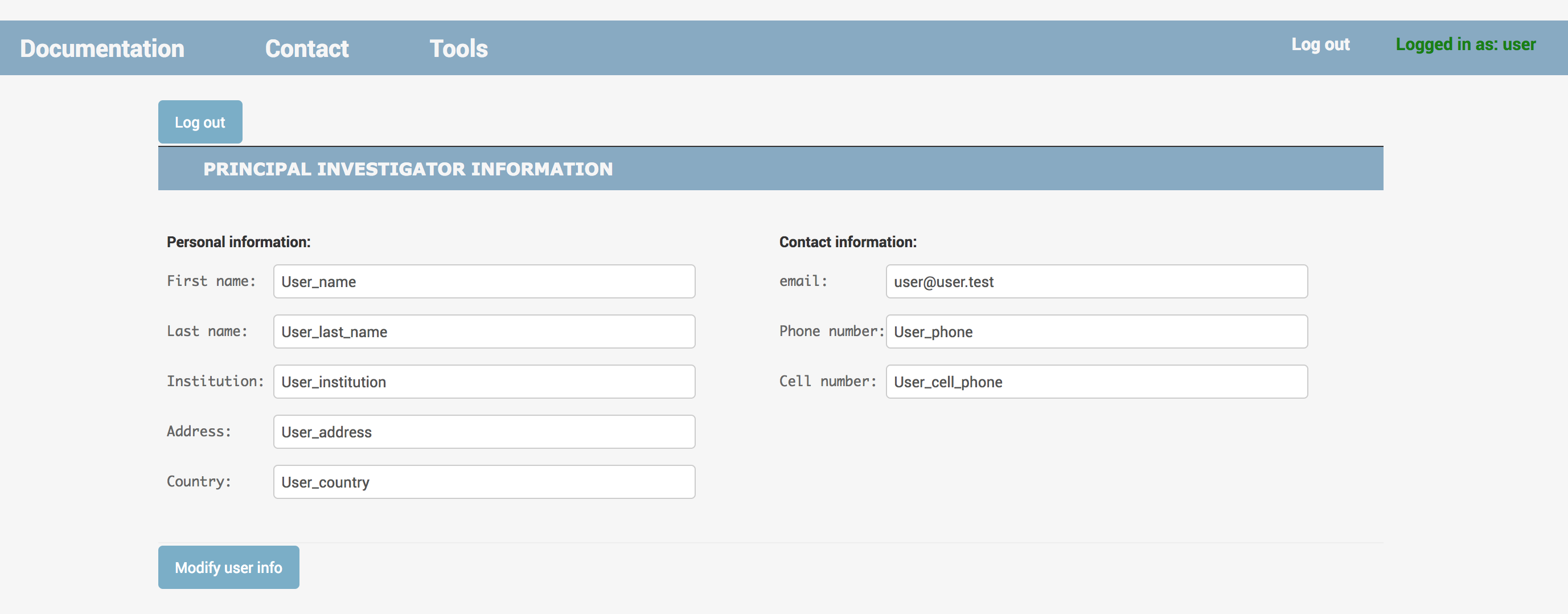Click the 'Personal information:' section heading
Viewport: 1568px width, 614px height.
[x=239, y=242]
